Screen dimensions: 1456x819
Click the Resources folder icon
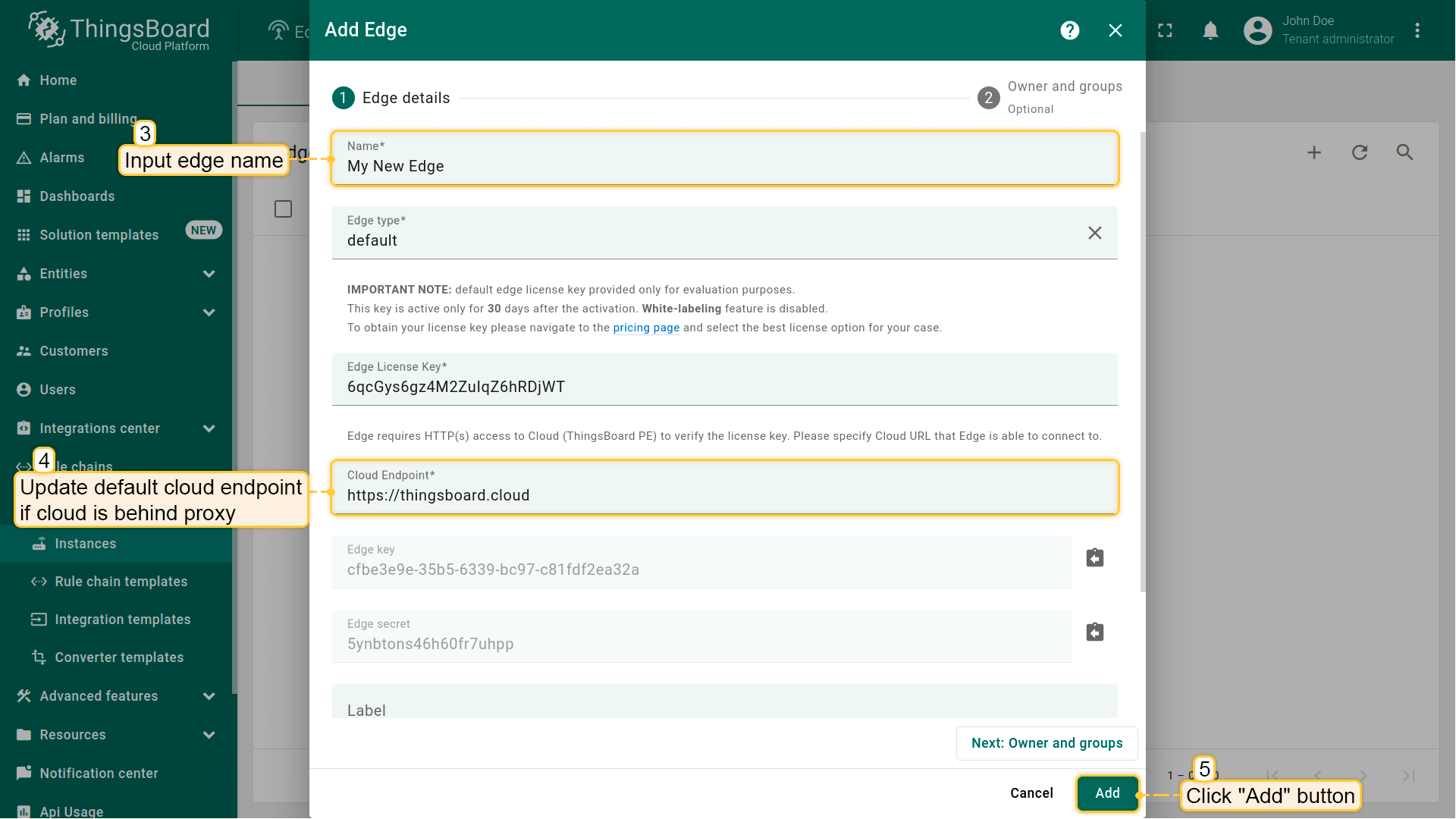click(24, 735)
